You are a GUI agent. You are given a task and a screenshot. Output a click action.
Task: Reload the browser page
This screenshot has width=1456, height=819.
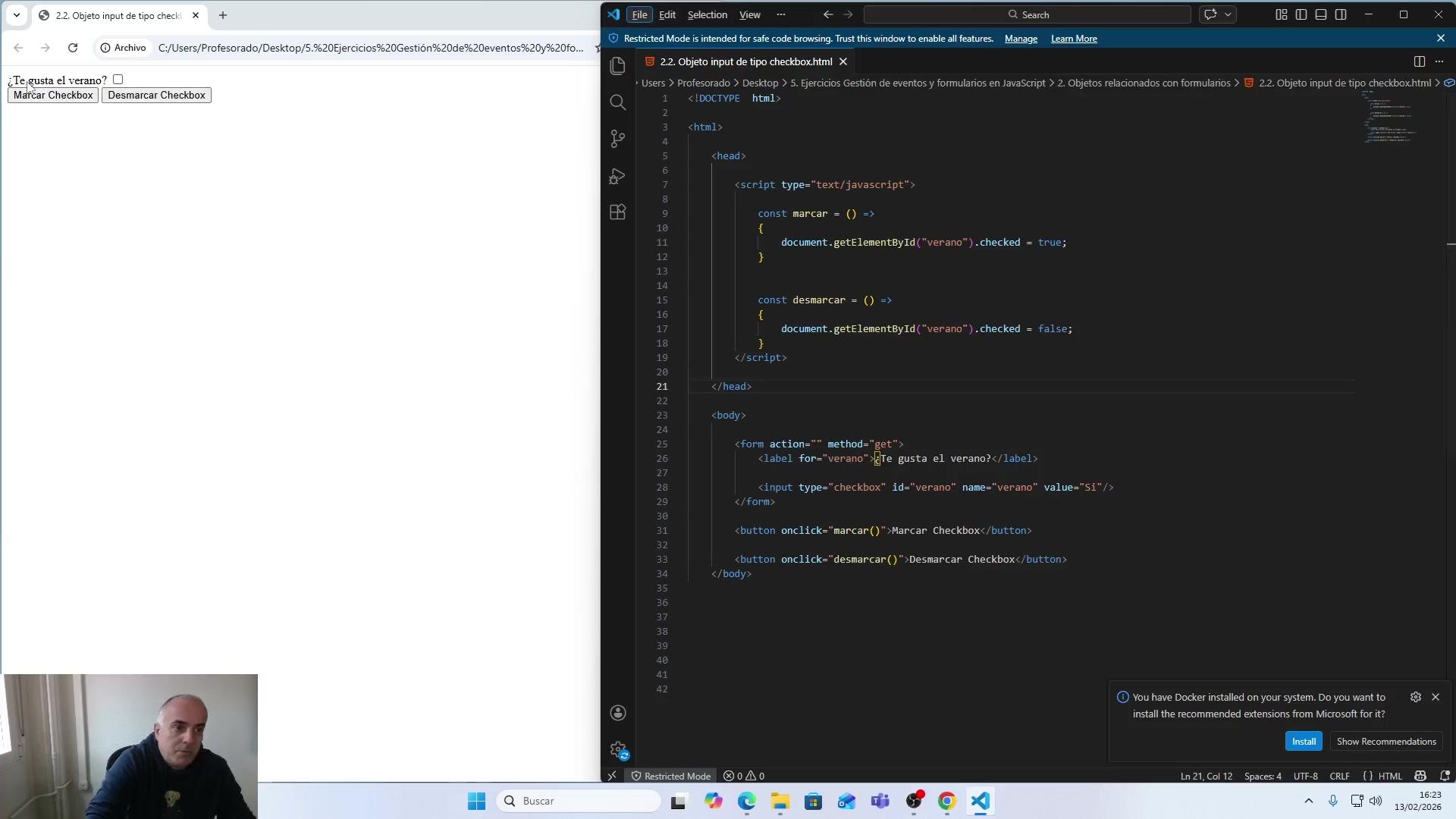73,48
